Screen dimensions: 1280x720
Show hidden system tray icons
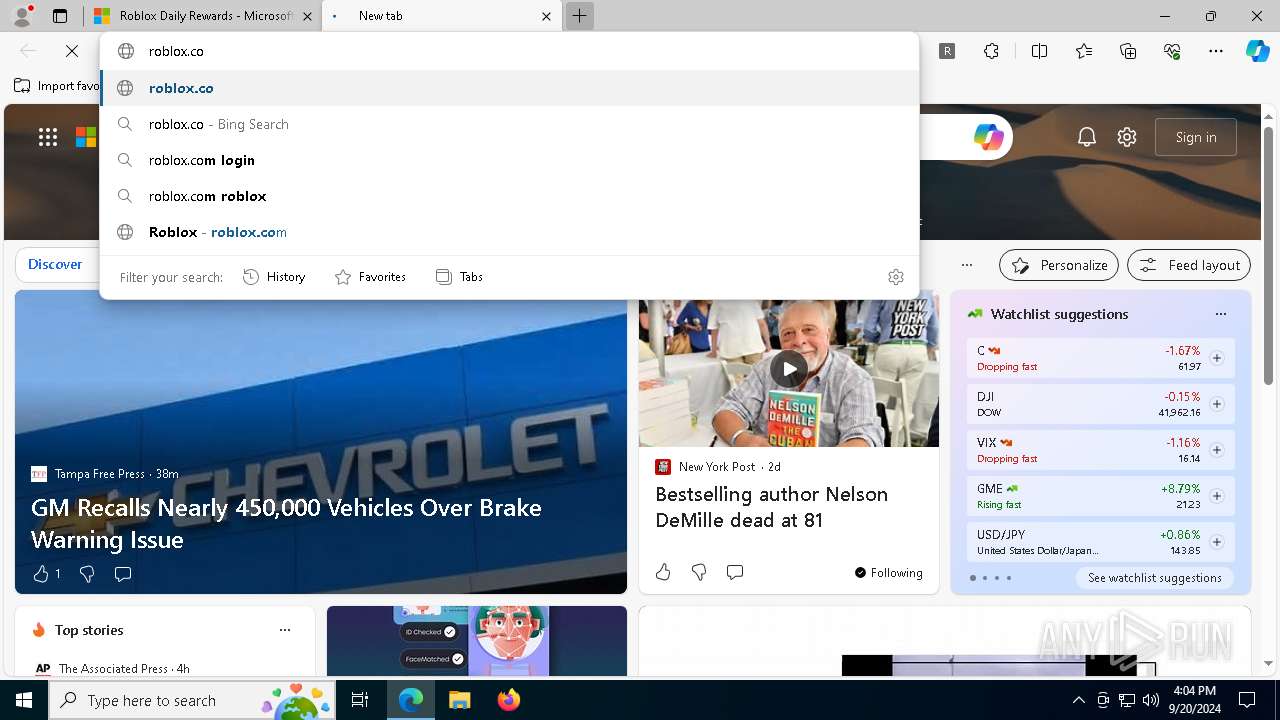1078,700
